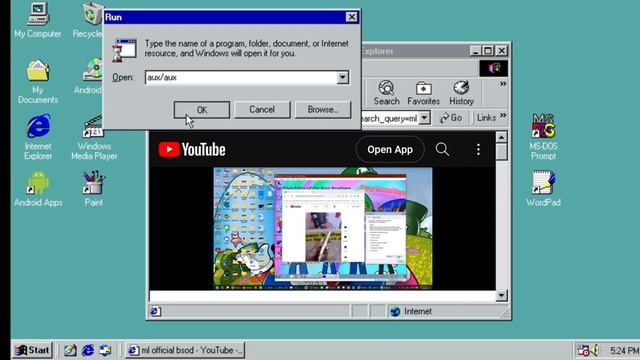The width and height of the screenshot is (640, 360).
Task: Expand Links bar chevron
Action: [x=503, y=115]
